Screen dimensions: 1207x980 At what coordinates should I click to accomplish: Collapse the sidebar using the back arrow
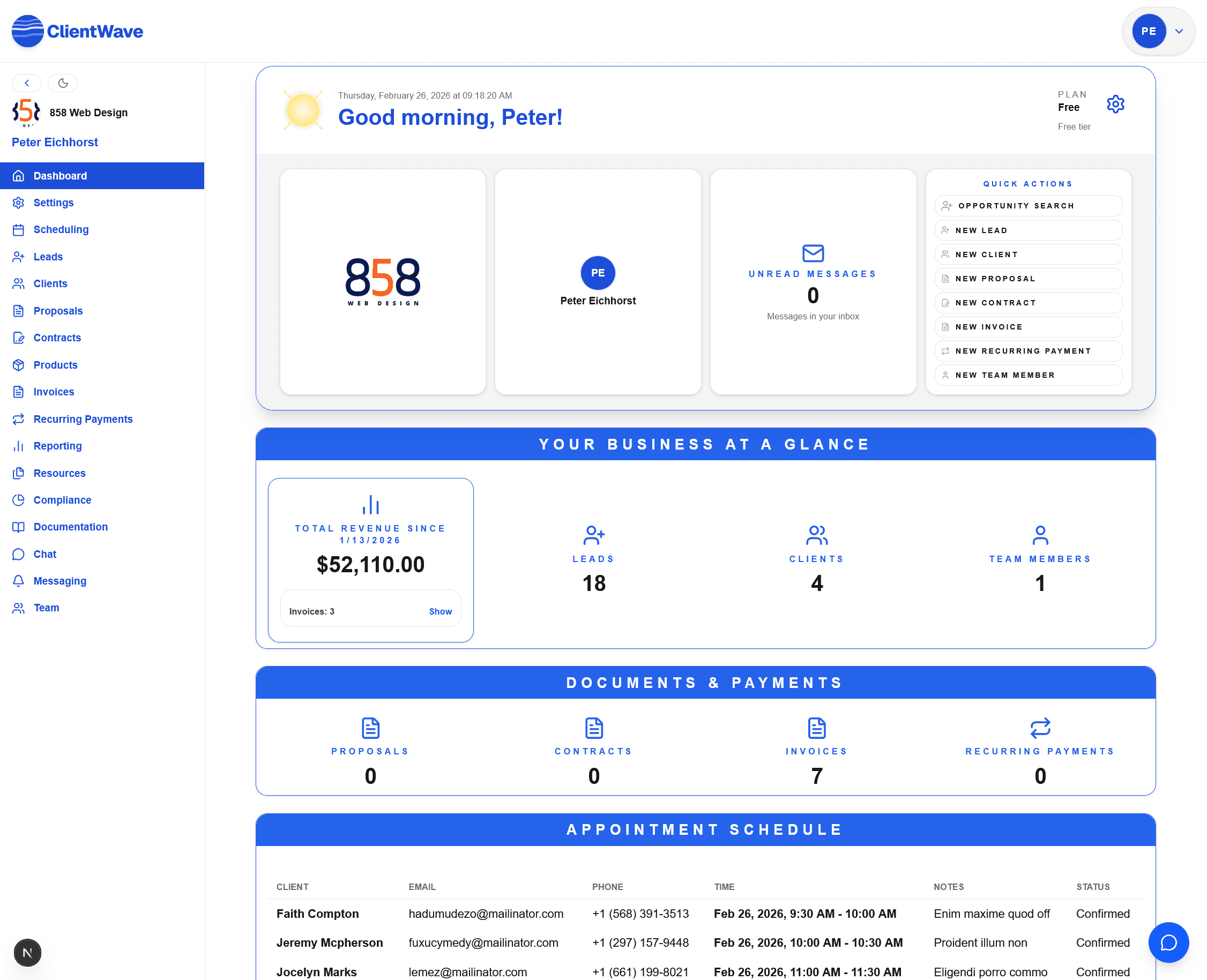pos(27,83)
